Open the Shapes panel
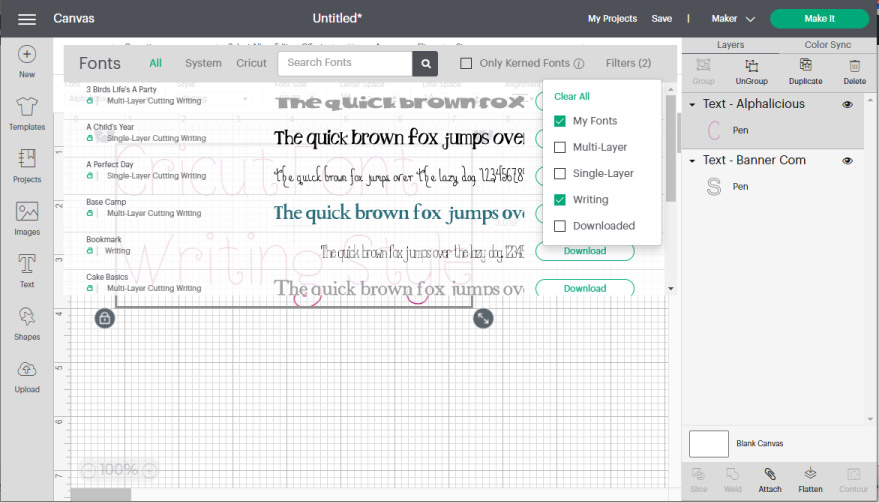The width and height of the screenshot is (879, 503). pyautogui.click(x=27, y=318)
